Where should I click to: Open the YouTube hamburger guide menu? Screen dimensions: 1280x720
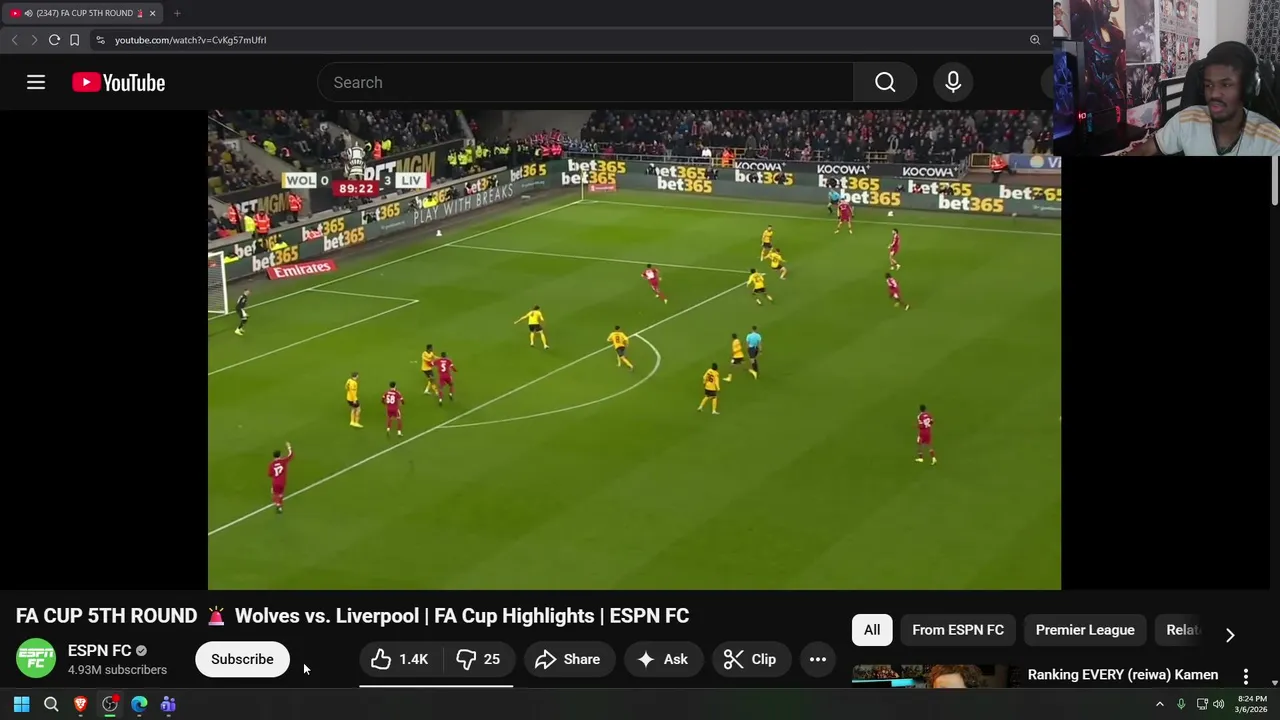coord(36,82)
